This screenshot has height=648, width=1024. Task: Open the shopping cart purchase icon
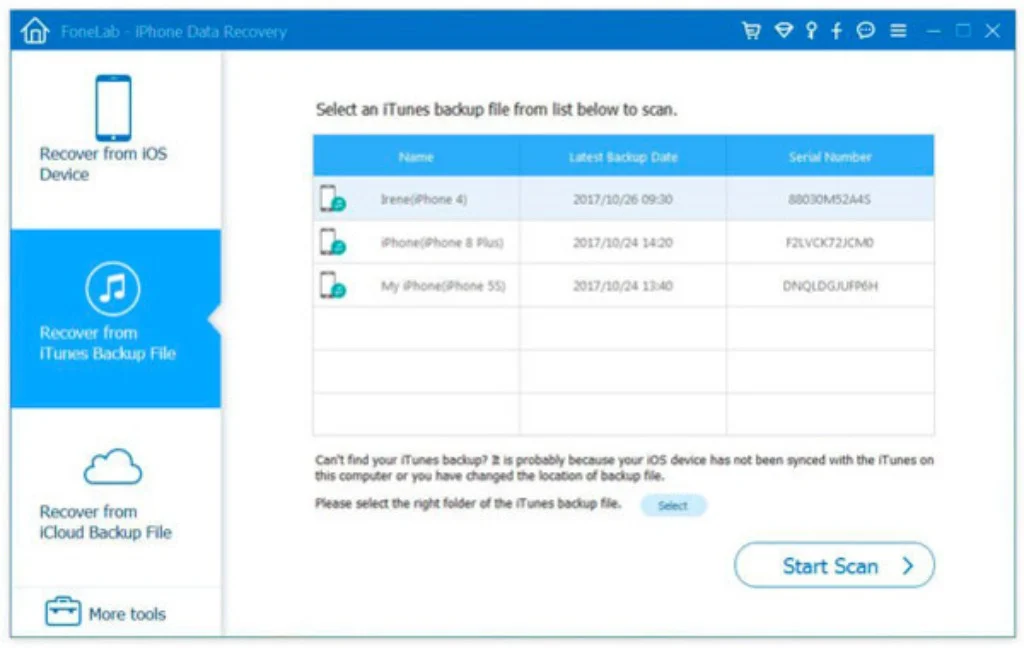(x=752, y=30)
